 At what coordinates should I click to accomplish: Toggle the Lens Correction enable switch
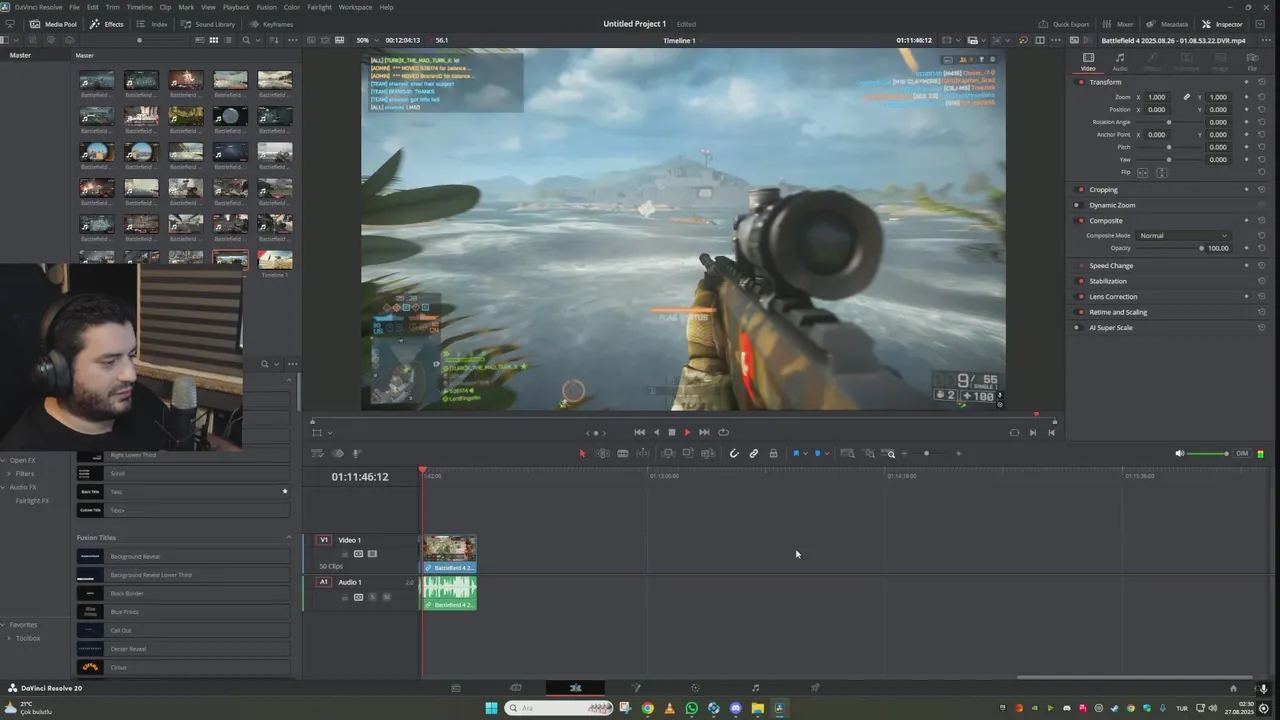[x=1080, y=296]
